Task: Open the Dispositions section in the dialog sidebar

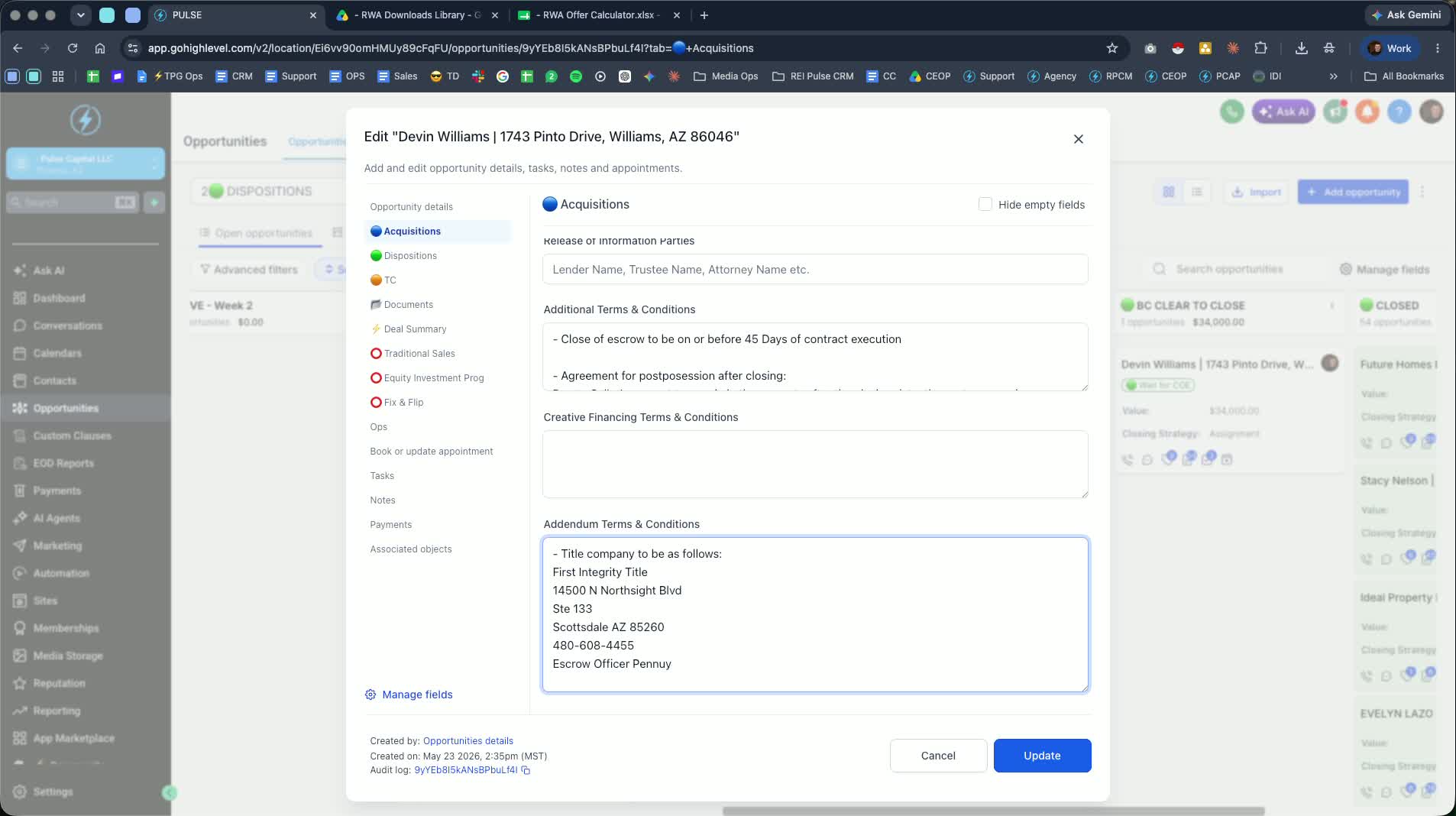Action: tap(438, 256)
